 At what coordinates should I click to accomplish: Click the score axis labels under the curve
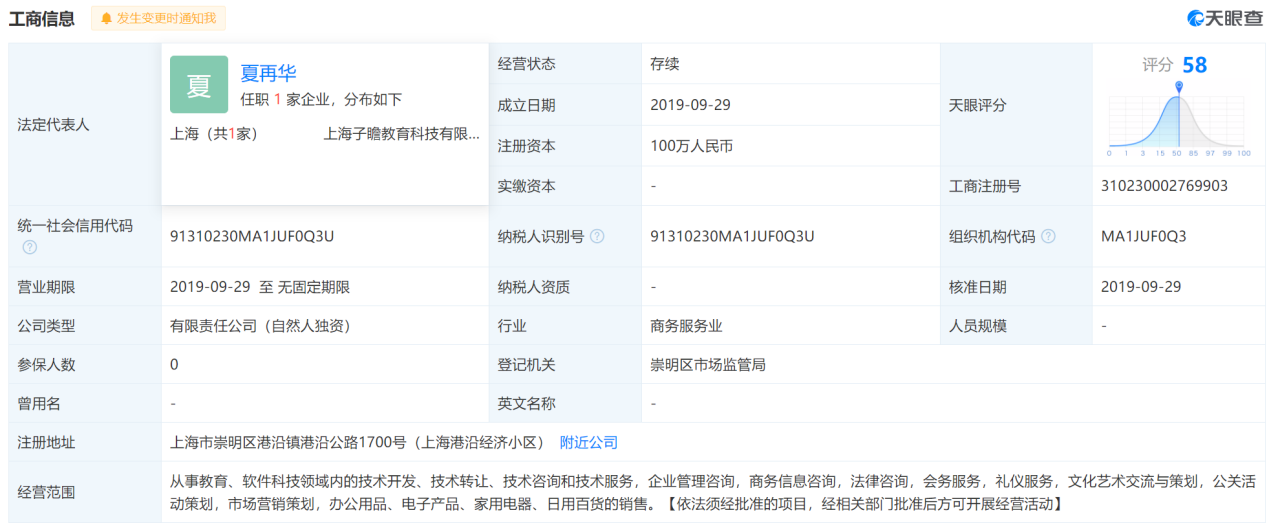(1178, 153)
